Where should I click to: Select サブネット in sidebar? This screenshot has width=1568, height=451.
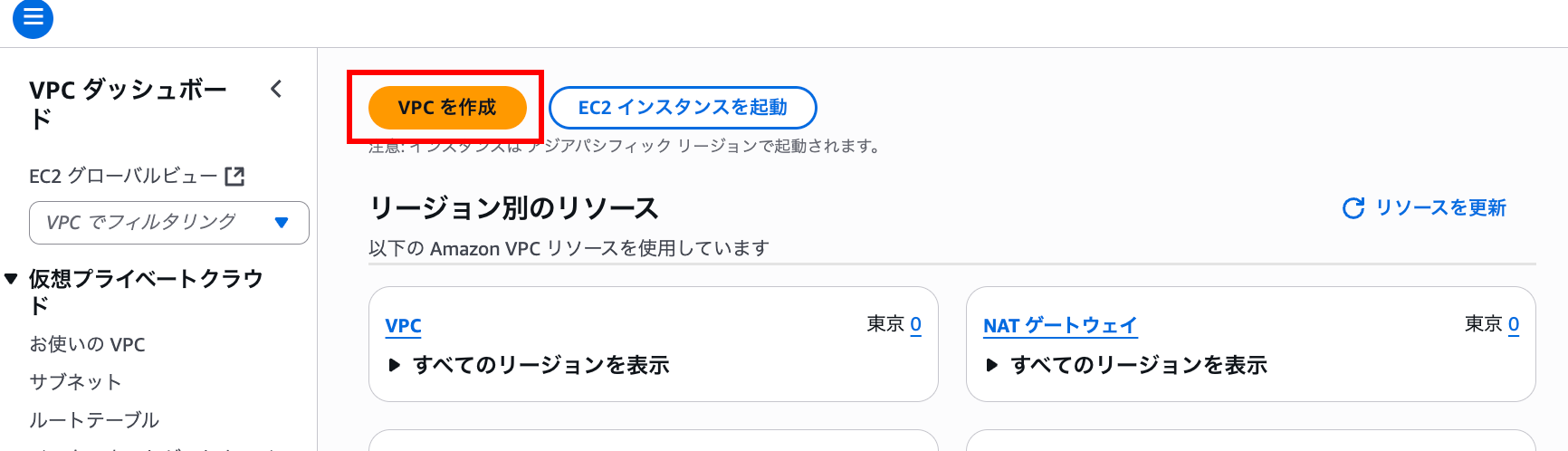coord(75,382)
